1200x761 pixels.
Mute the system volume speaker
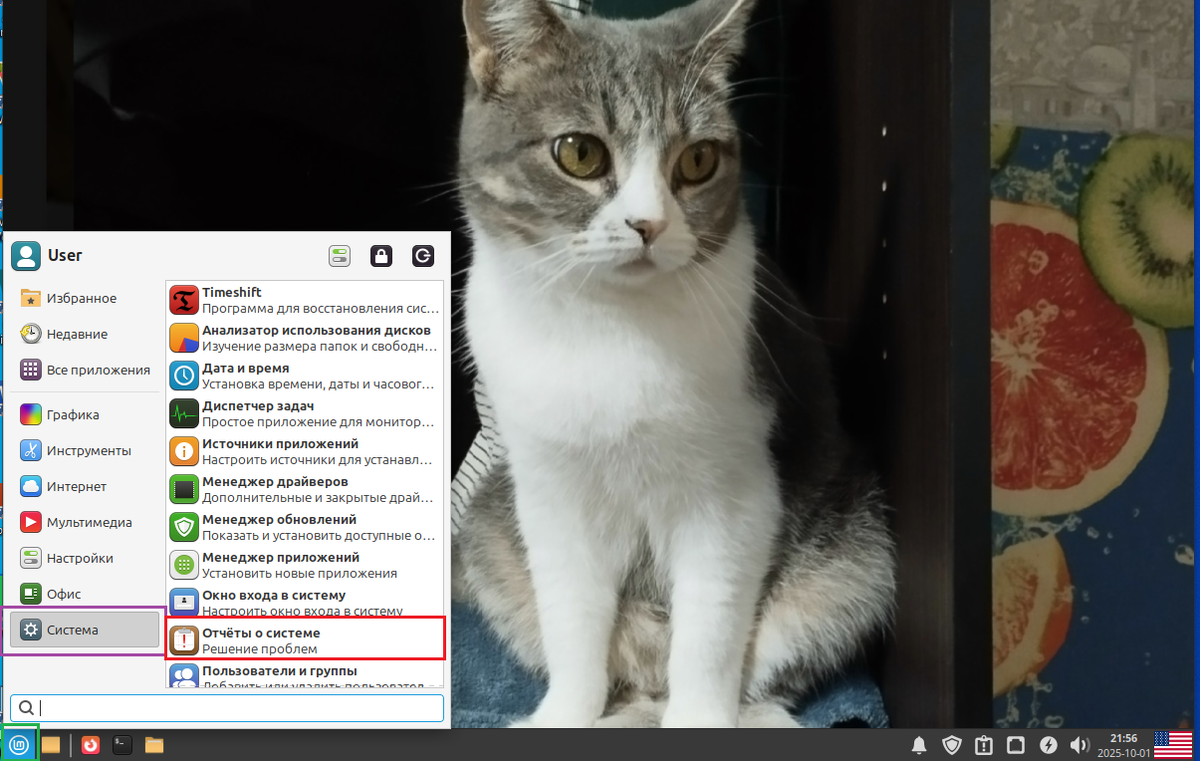click(x=1080, y=744)
